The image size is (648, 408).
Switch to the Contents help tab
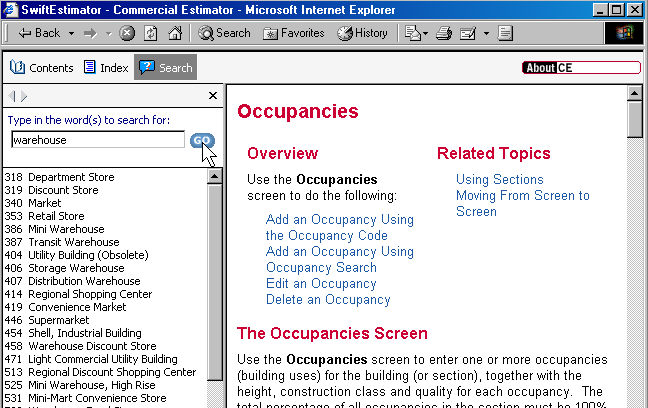41,67
